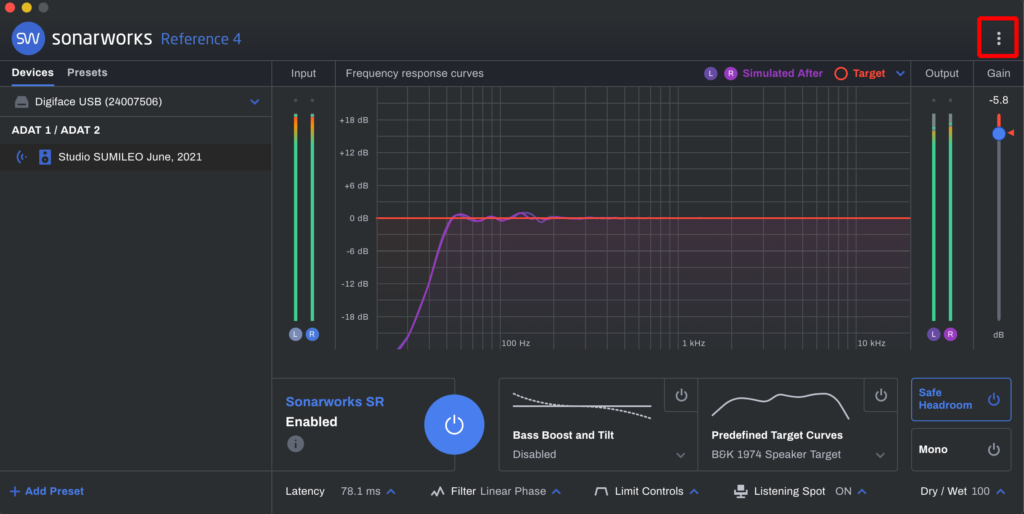Click the Sonarworks SW logo
The width and height of the screenshot is (1024, 514).
click(28, 39)
